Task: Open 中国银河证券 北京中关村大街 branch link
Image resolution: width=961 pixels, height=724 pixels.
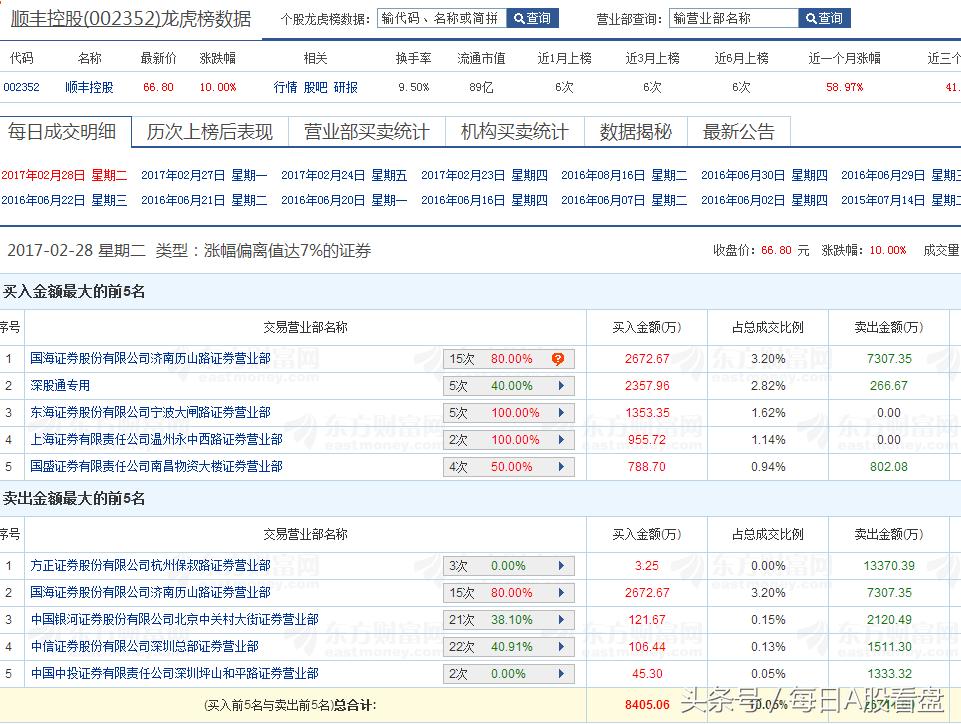Action: point(174,620)
